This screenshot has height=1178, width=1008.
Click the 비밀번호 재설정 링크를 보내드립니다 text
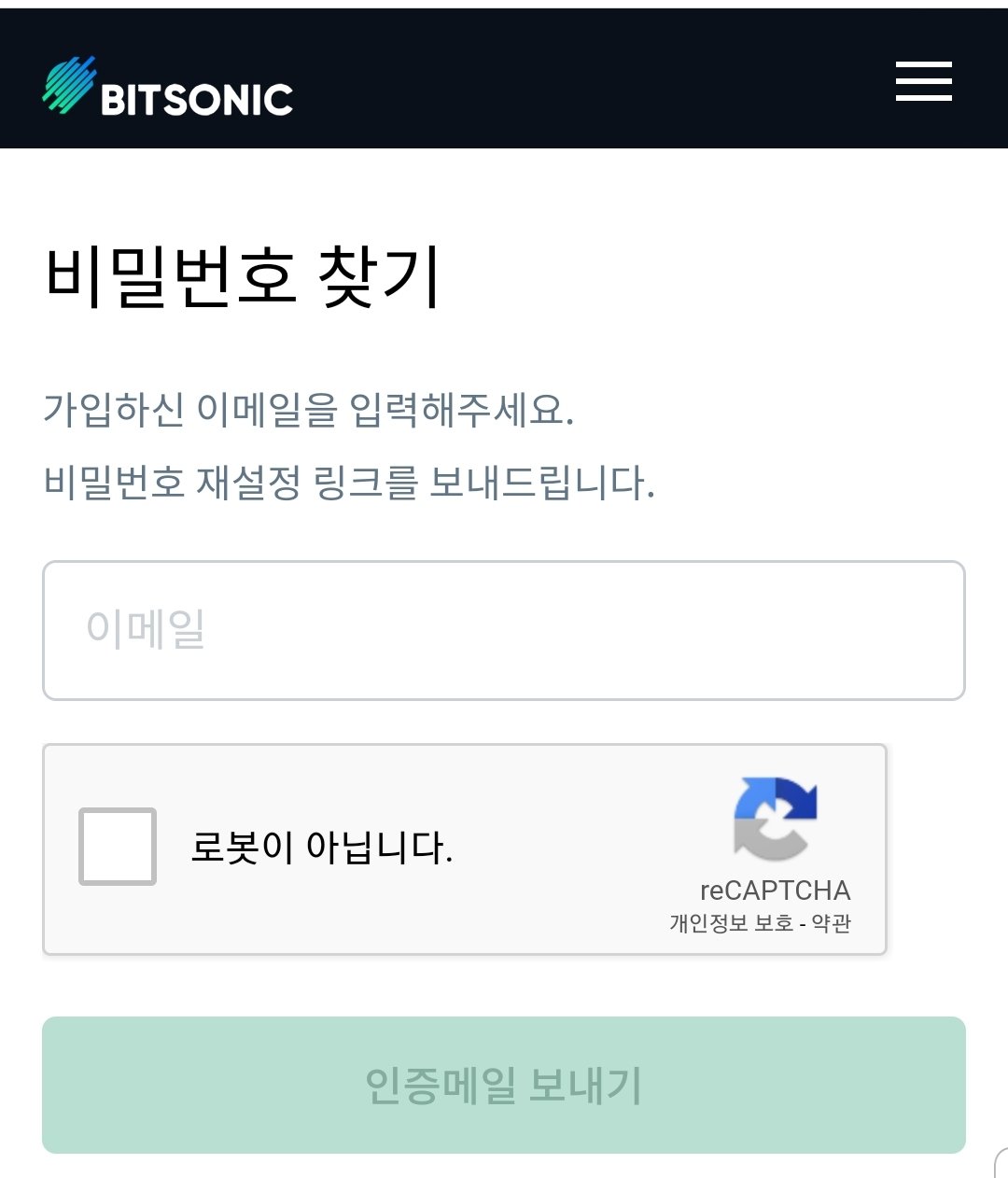point(349,483)
